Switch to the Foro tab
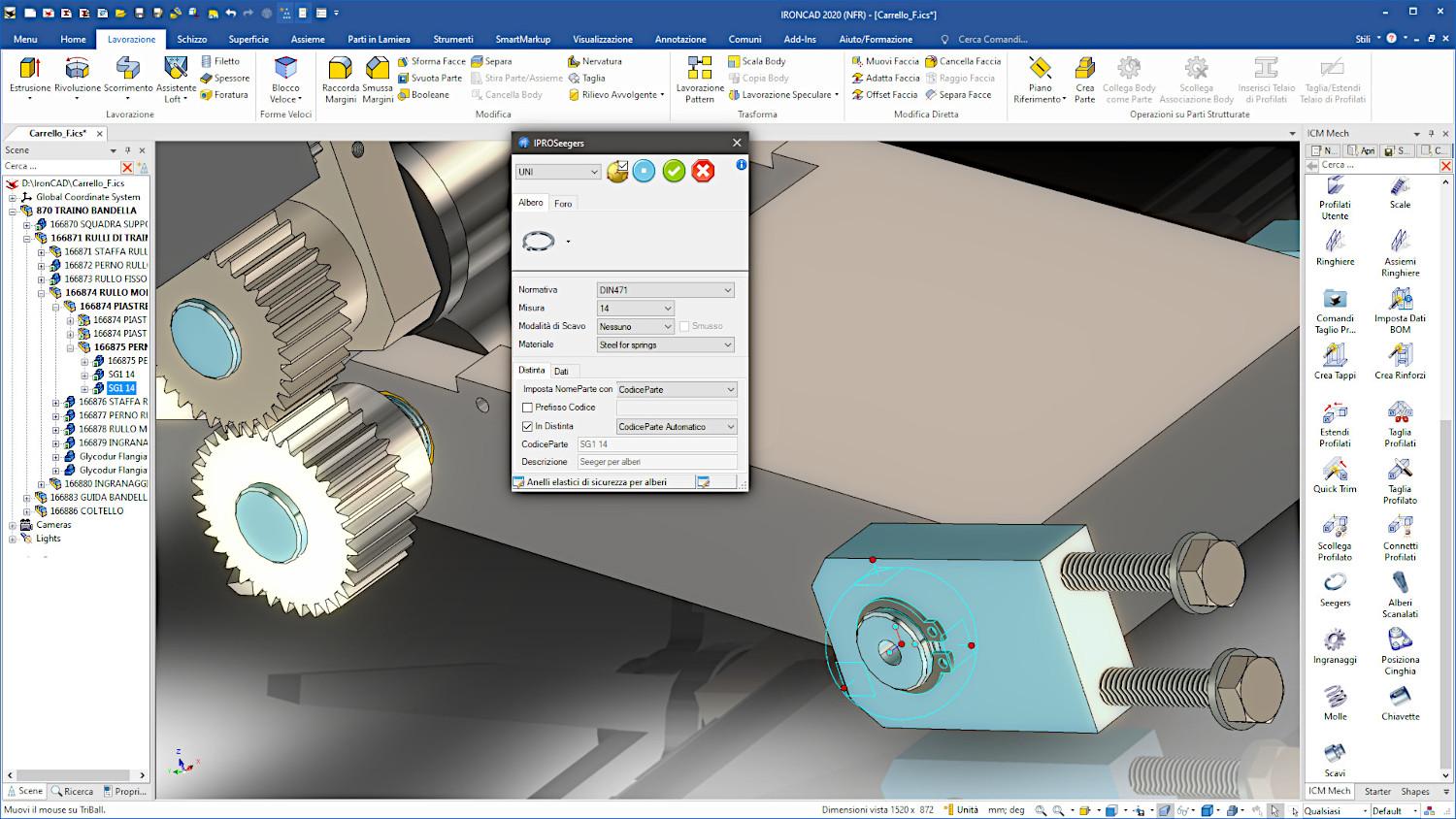1456x819 pixels. pyautogui.click(x=563, y=204)
